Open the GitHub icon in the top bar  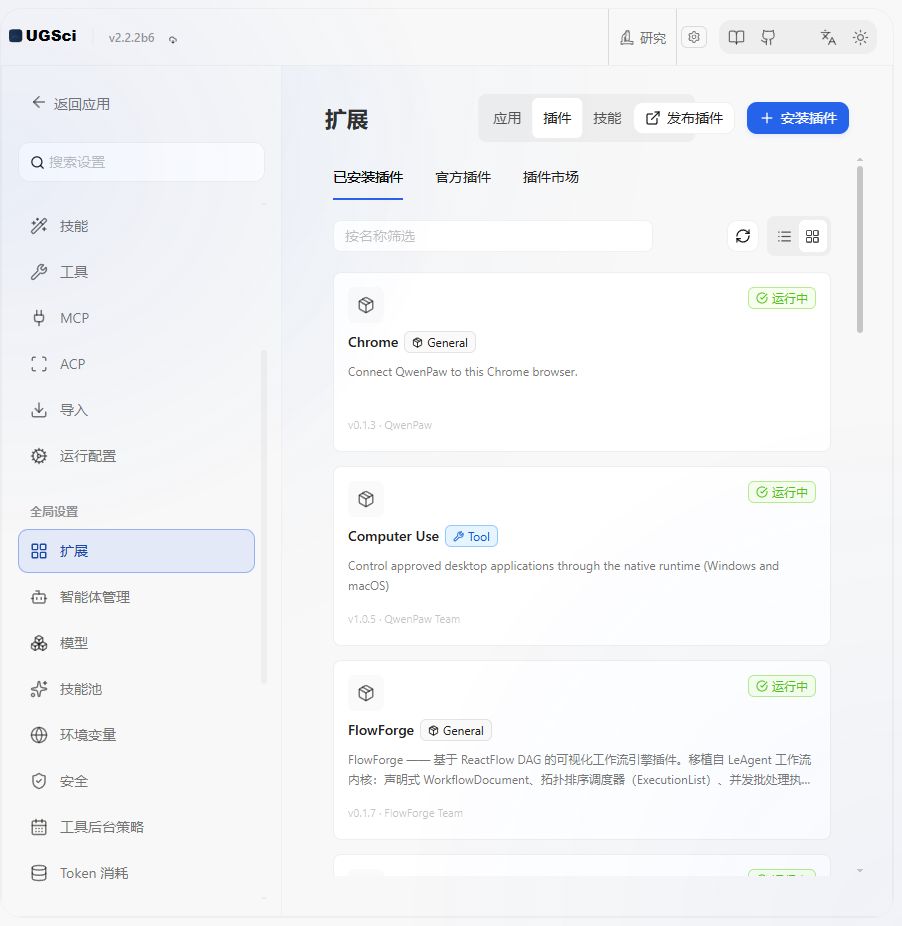(768, 38)
